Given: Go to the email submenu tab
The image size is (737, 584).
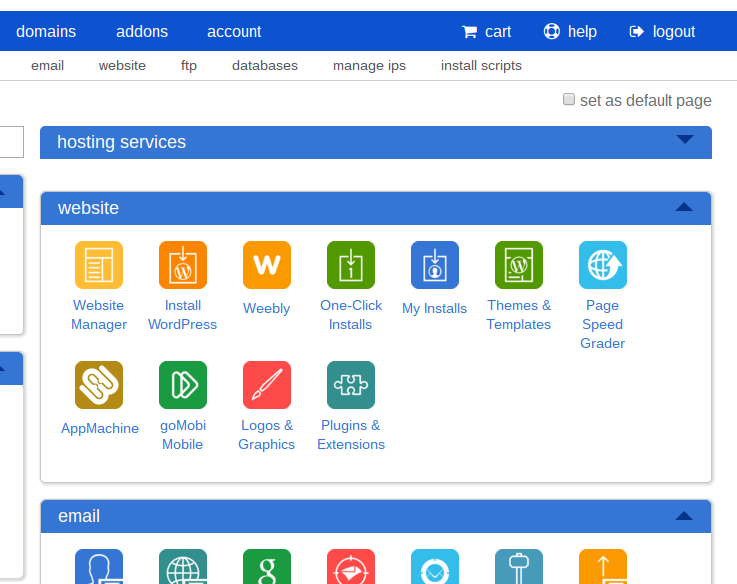Looking at the screenshot, I should click(47, 65).
